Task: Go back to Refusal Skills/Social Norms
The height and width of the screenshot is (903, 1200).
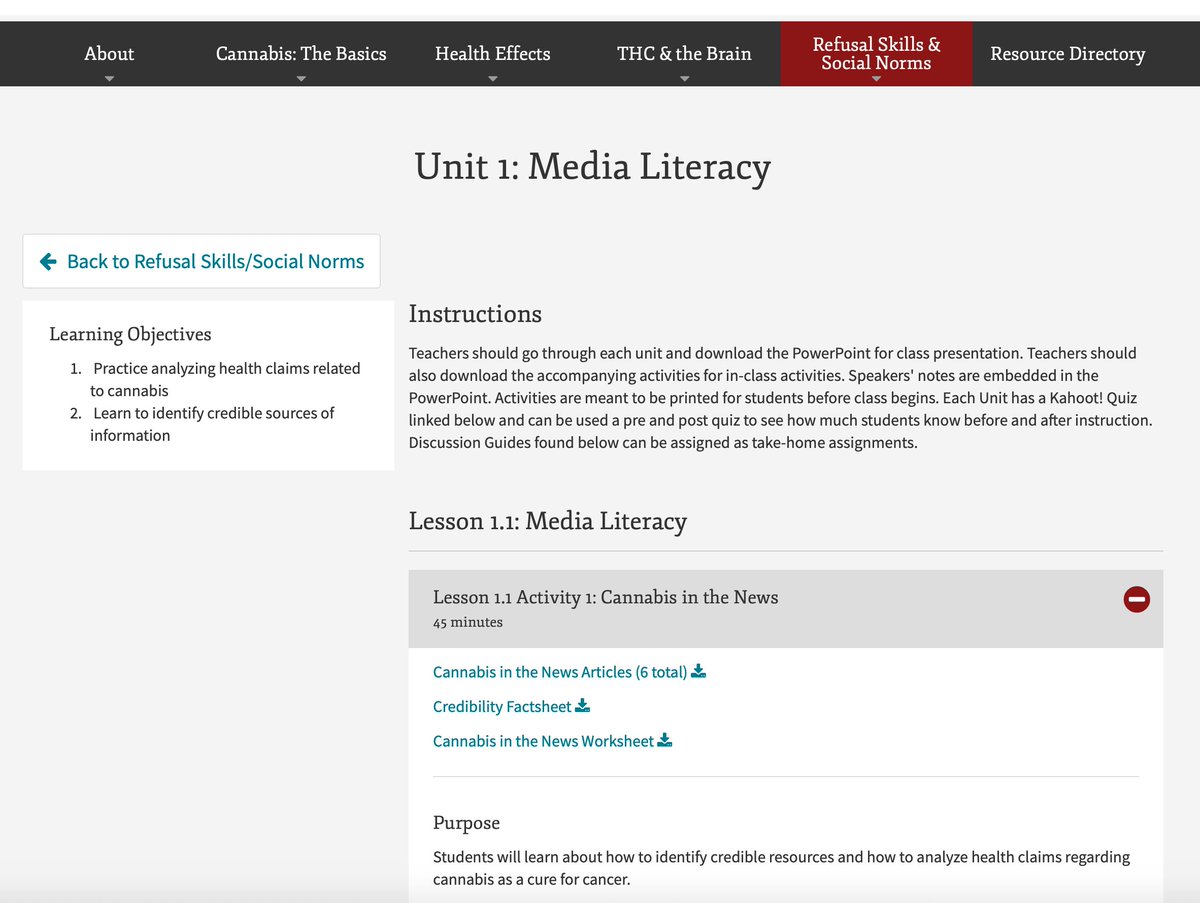Action: (x=201, y=261)
